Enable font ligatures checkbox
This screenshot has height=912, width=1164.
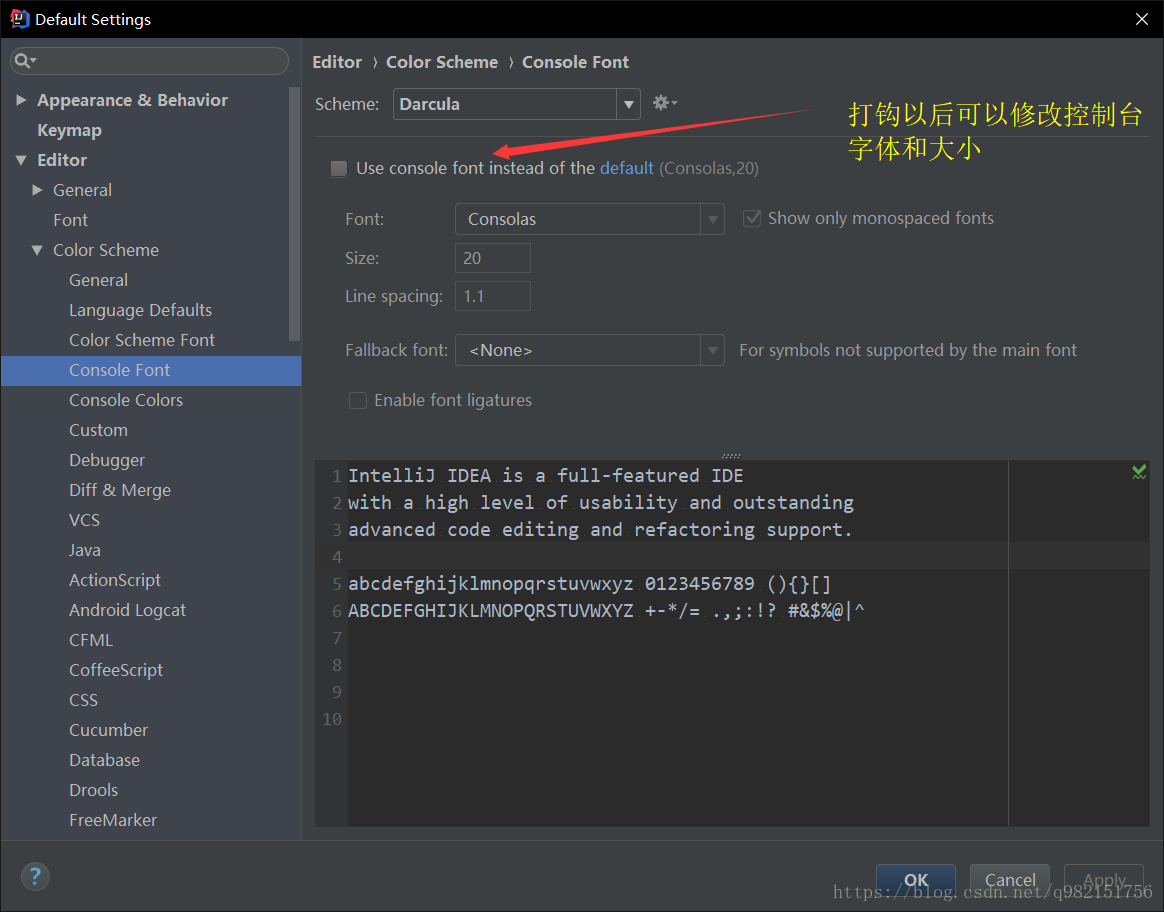pyautogui.click(x=358, y=401)
